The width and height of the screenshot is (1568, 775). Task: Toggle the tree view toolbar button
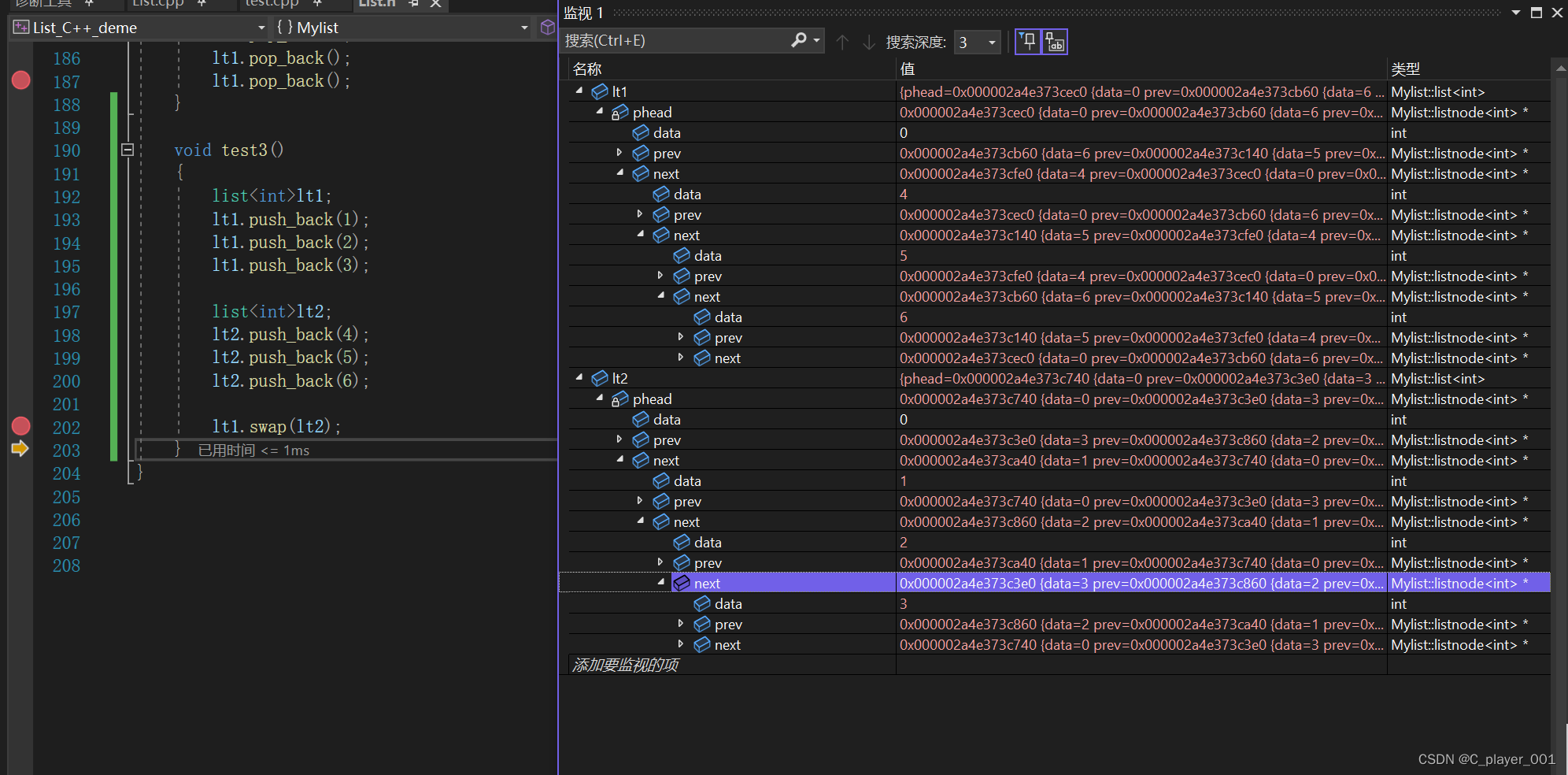point(1055,42)
